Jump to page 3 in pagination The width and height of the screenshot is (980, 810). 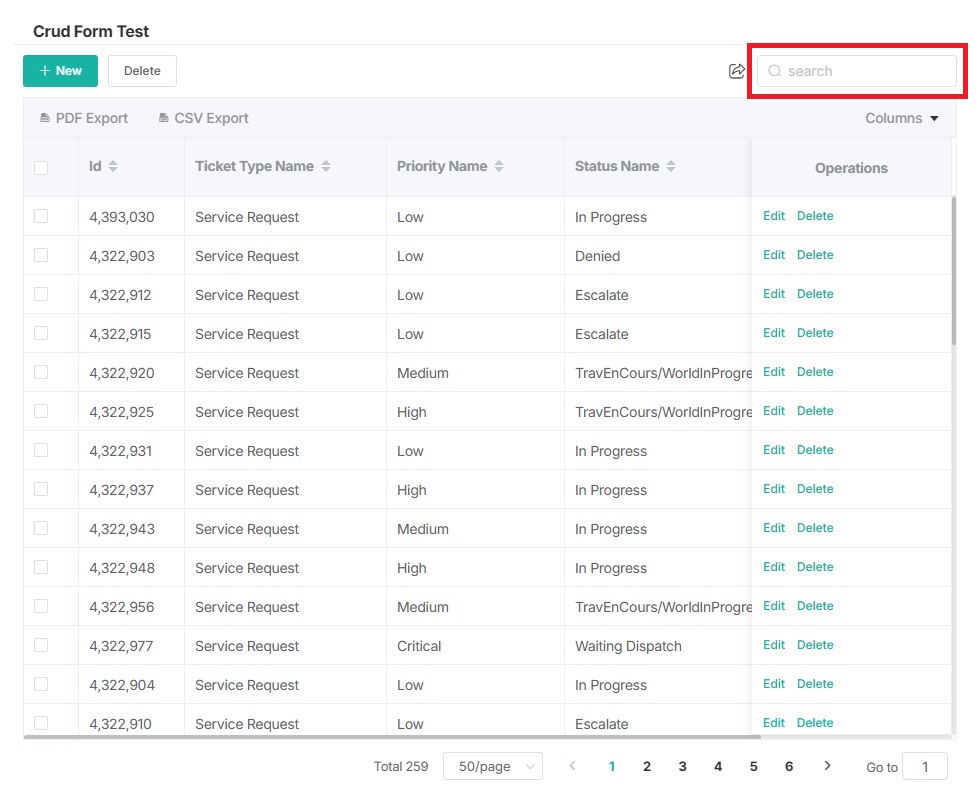(x=682, y=766)
